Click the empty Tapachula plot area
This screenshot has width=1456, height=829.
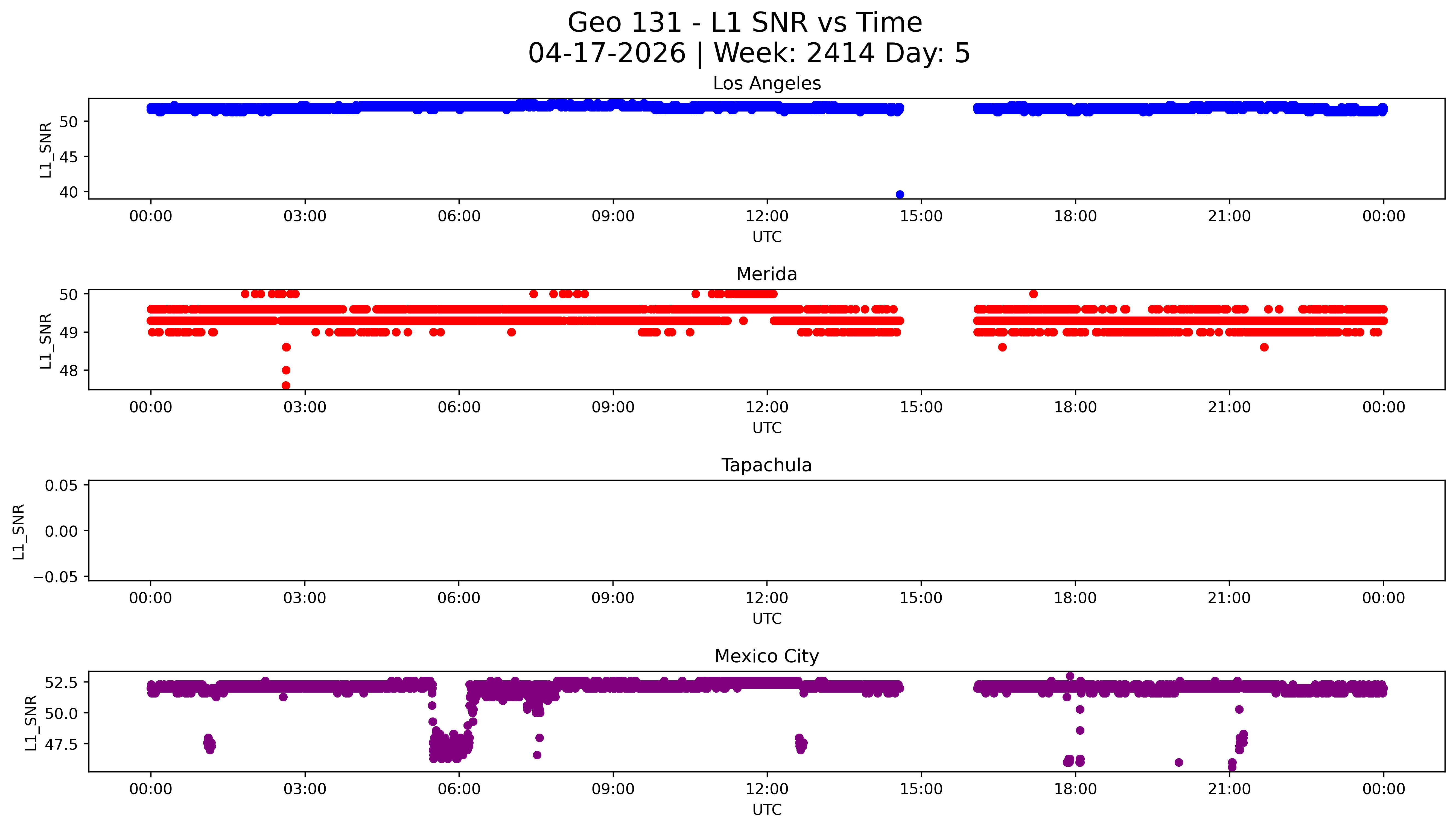[x=766, y=531]
